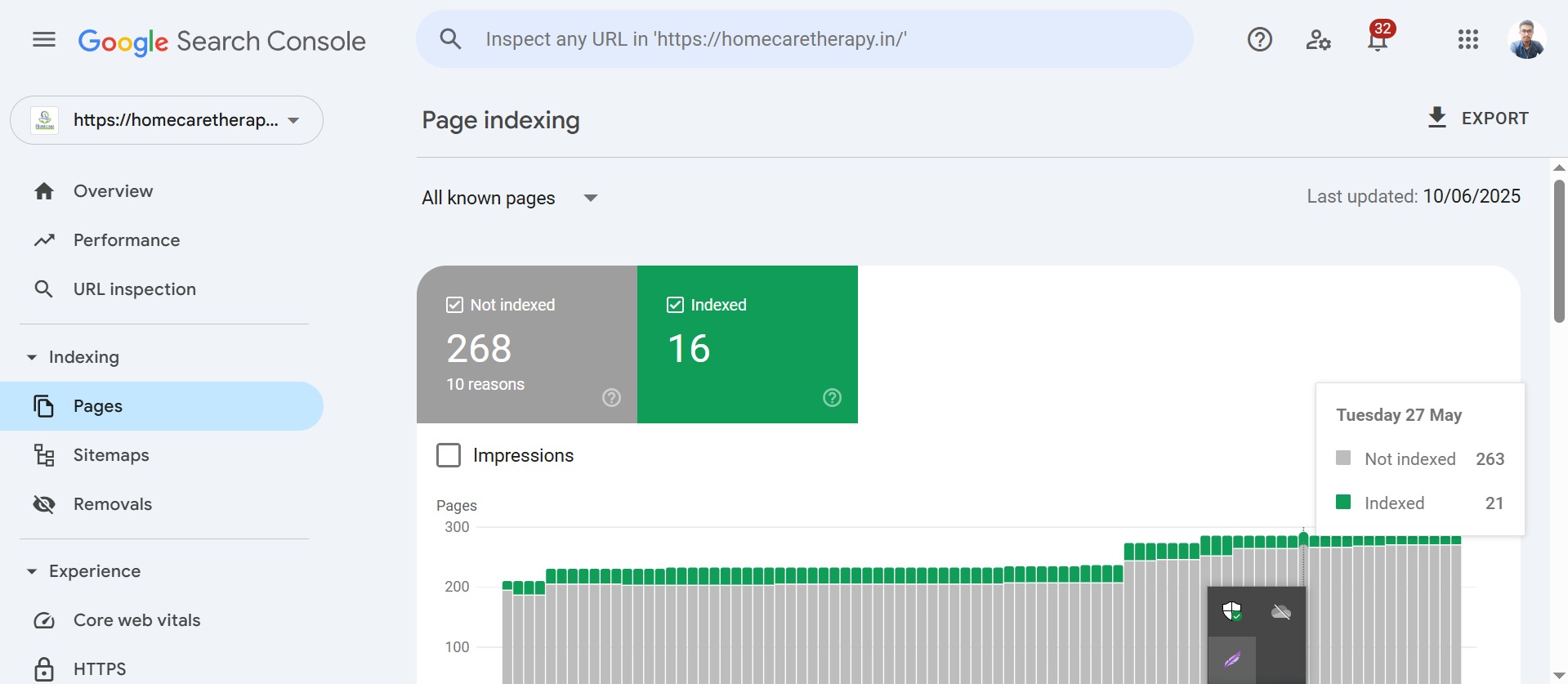
Task: Open the property selector dropdown
Action: tap(167, 120)
